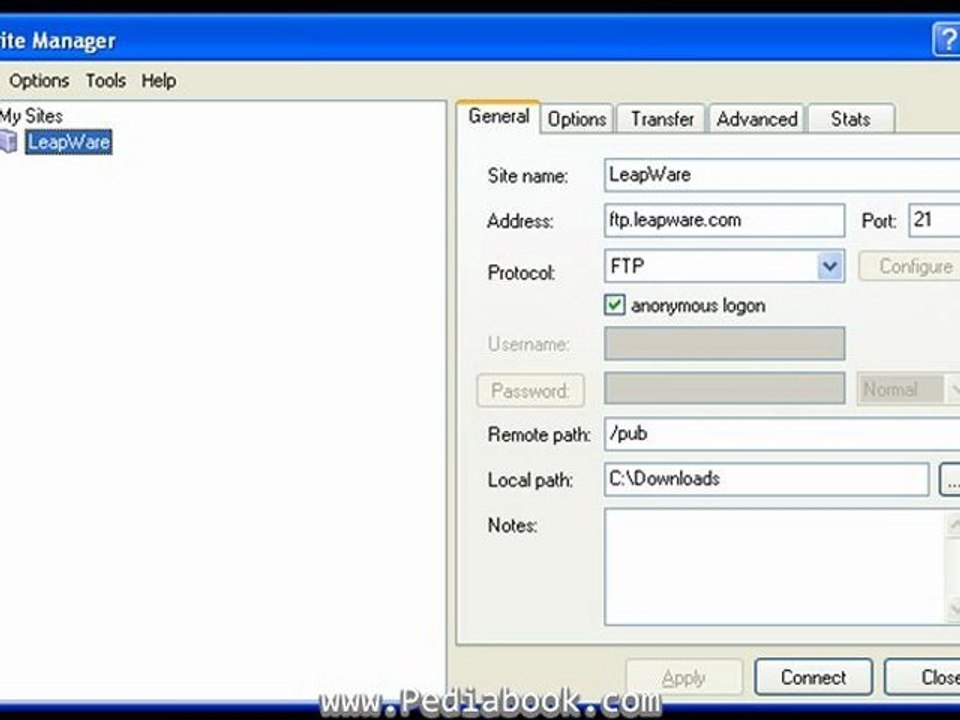
Task: Click the Notes scrollbar down arrow
Action: 953,609
